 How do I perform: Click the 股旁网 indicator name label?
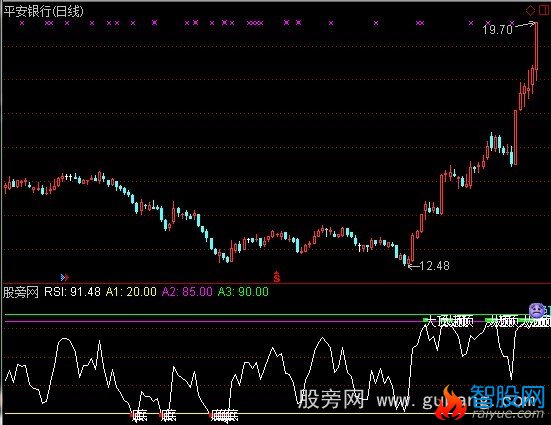pos(21,292)
